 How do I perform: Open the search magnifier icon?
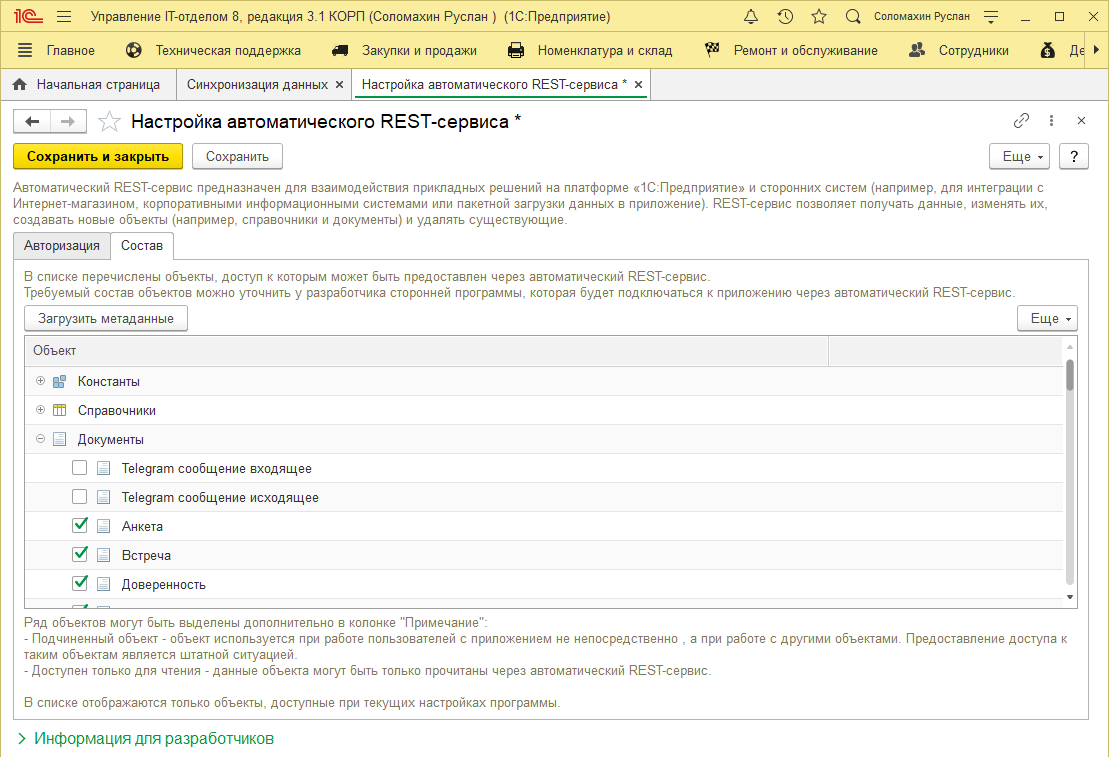pos(853,17)
